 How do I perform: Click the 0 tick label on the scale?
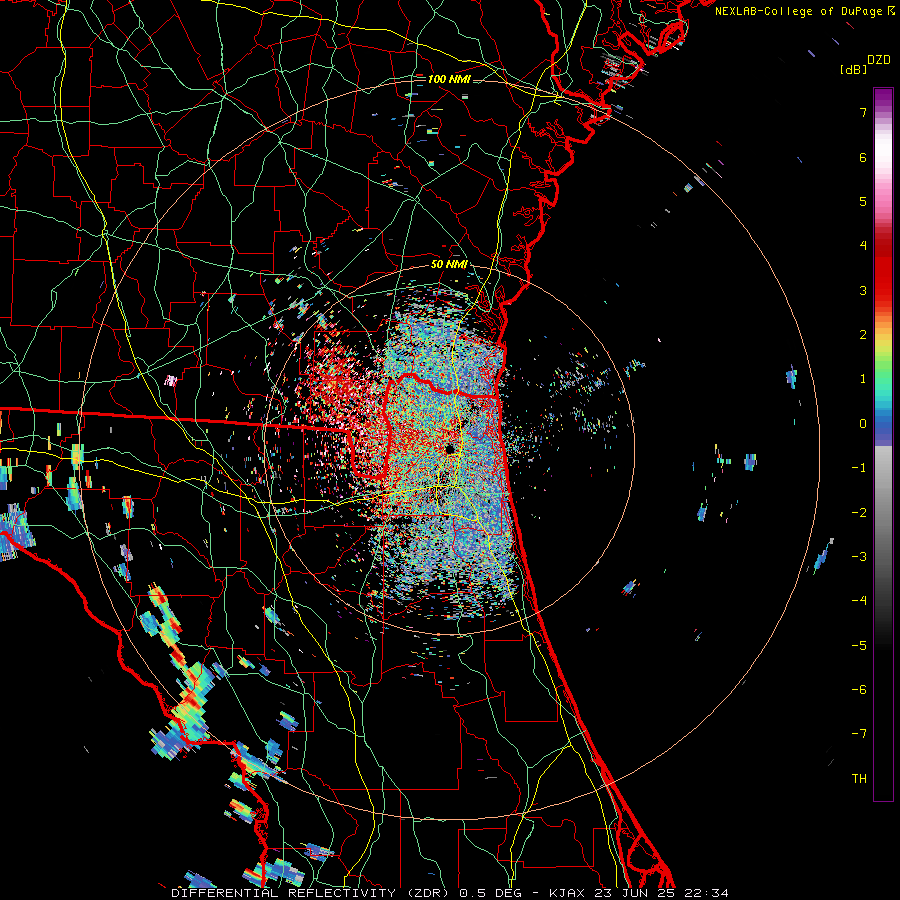[863, 424]
